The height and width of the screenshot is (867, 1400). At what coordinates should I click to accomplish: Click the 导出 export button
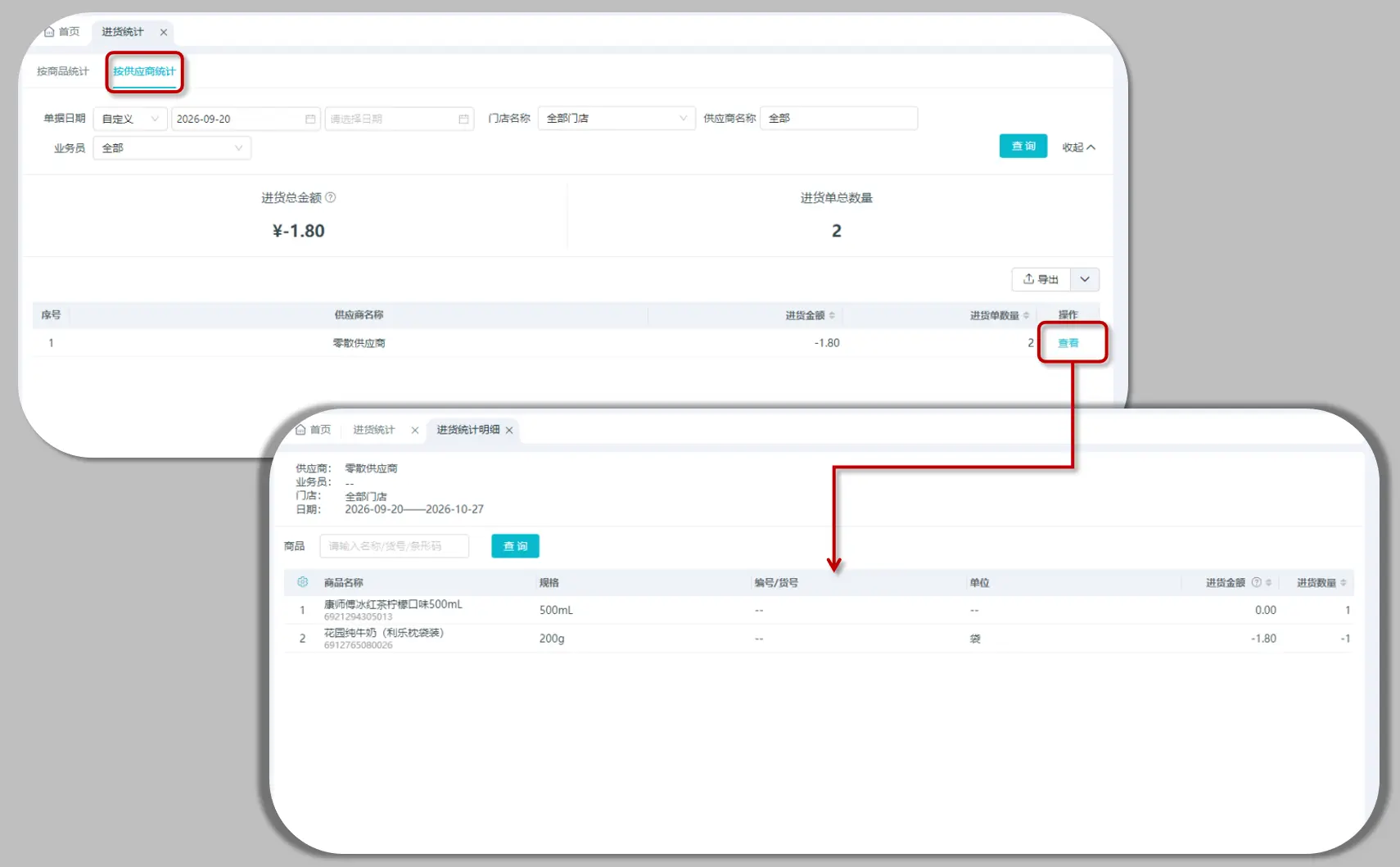1041,279
